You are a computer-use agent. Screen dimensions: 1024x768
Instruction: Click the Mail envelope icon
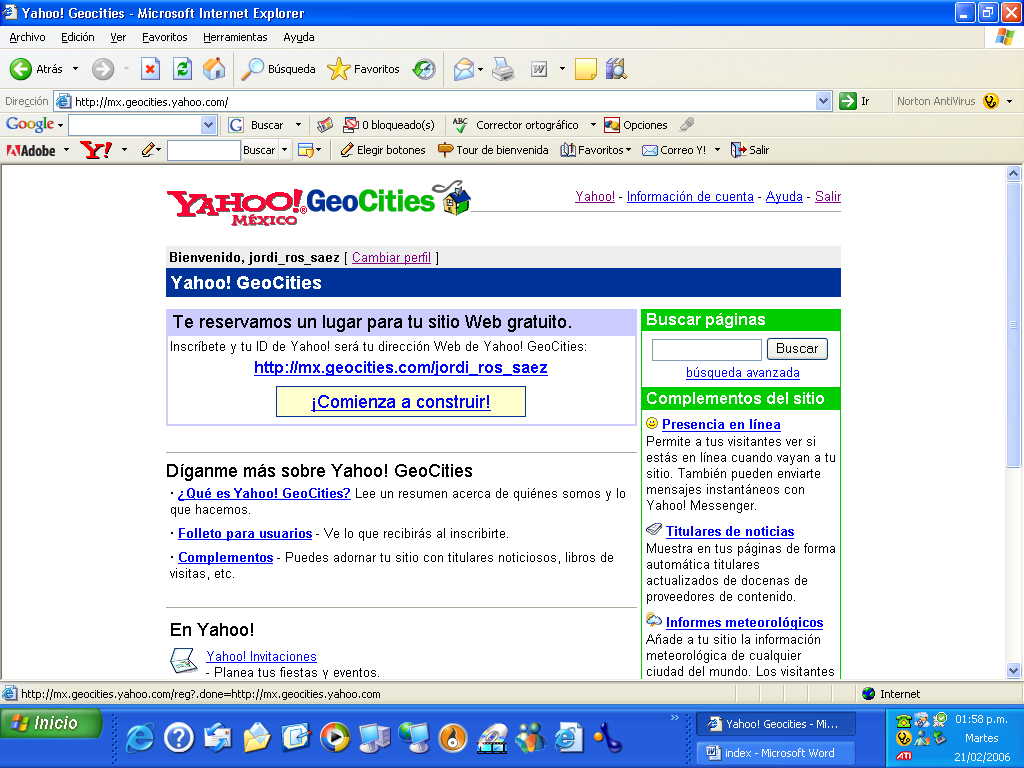pyautogui.click(x=463, y=69)
